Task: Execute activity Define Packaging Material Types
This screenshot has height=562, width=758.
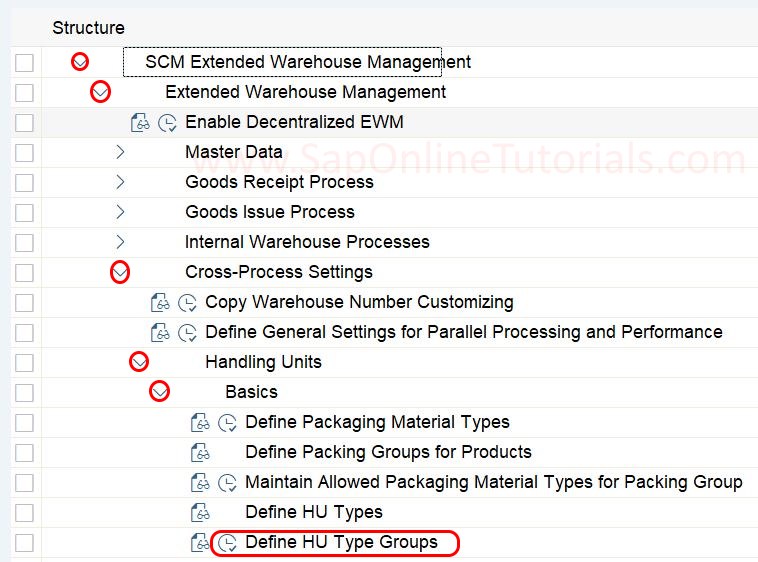Action: coord(227,423)
